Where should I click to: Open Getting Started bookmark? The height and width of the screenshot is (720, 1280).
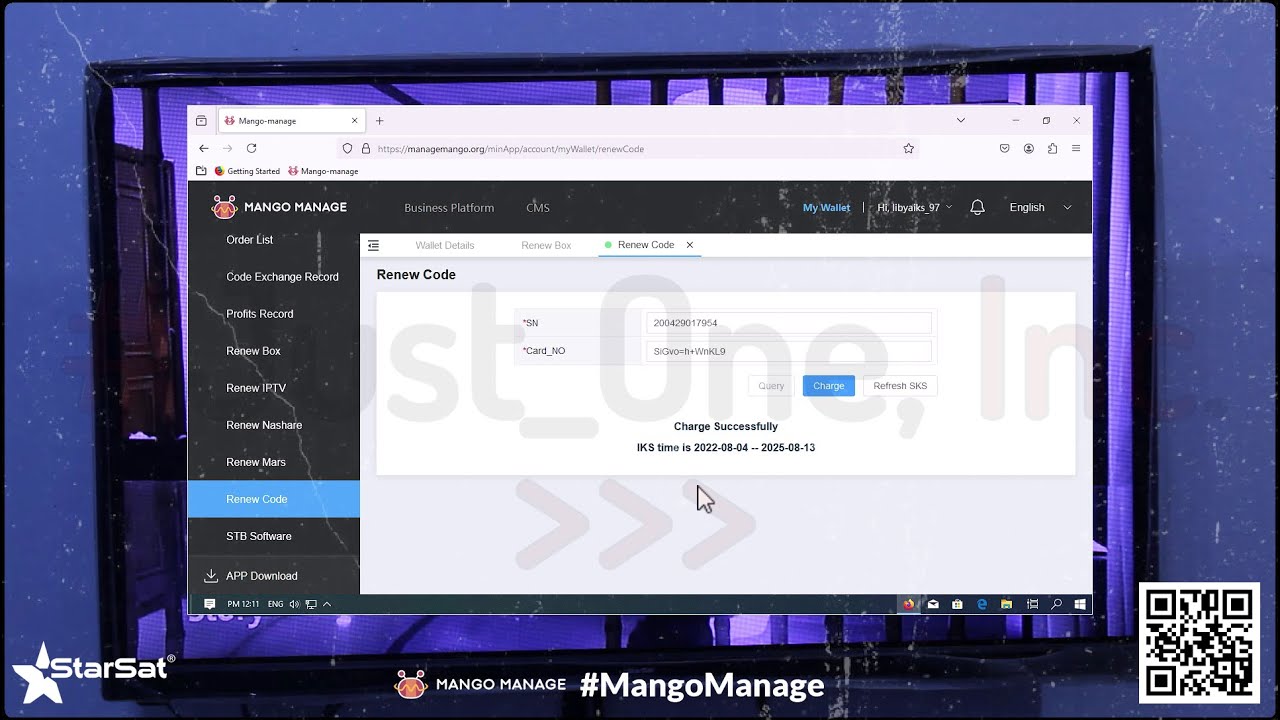(x=247, y=171)
